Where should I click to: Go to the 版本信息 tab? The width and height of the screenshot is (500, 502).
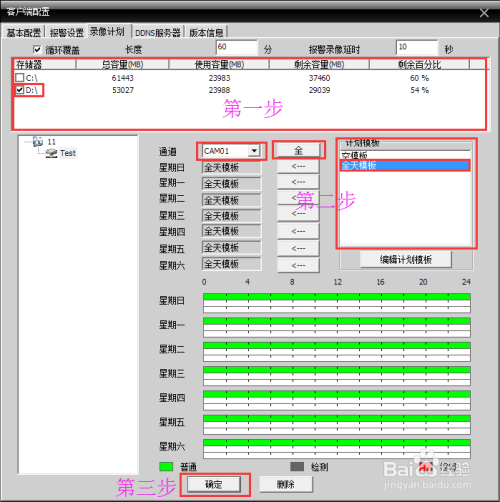[x=206, y=32]
